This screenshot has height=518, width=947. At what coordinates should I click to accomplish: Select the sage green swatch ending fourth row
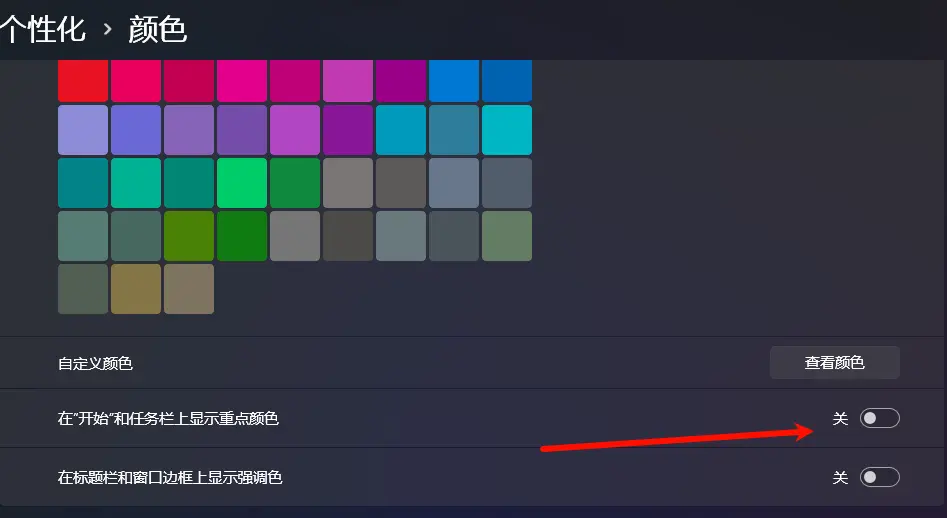tap(507, 236)
